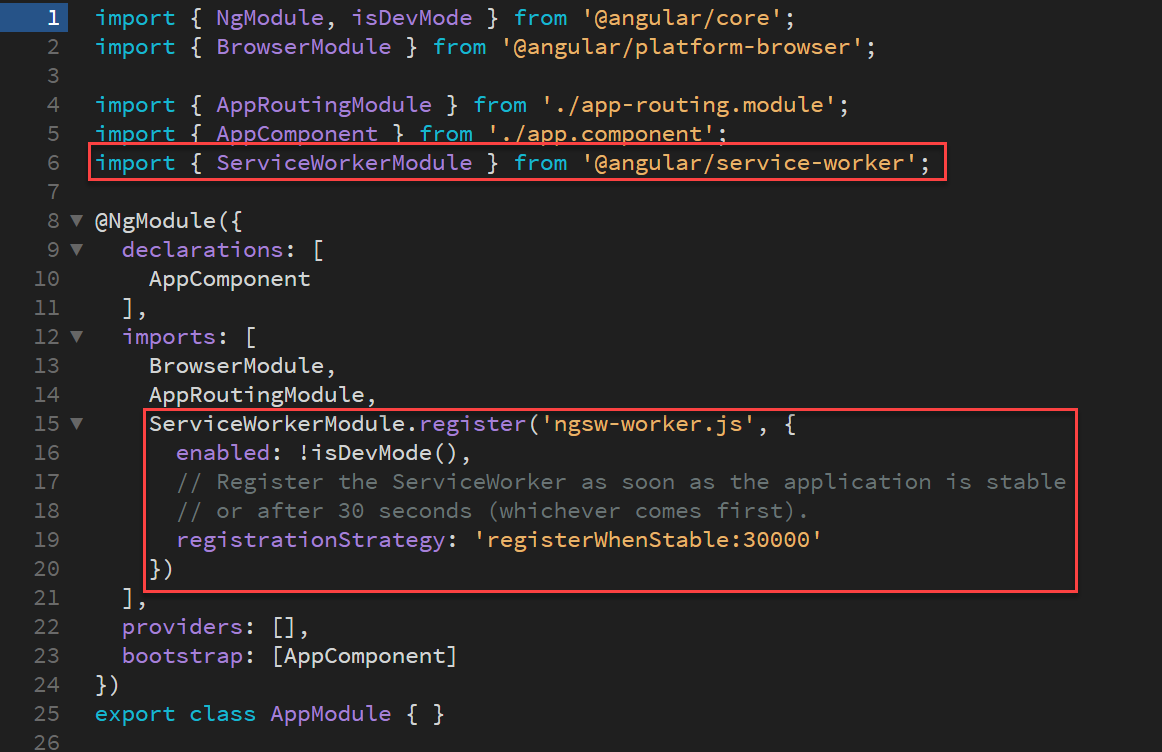Click AppComponent inside the declarations array
Viewport: 1162px width, 752px height.
pyautogui.click(x=229, y=278)
